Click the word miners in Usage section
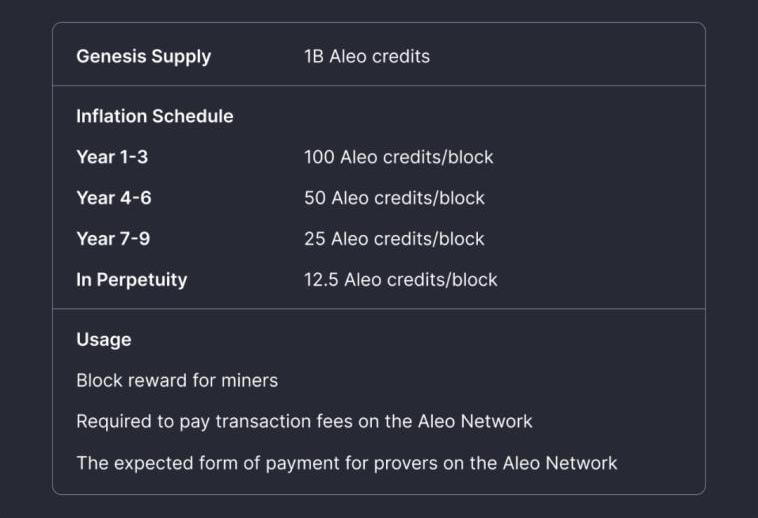This screenshot has width=758, height=518. pos(249,381)
